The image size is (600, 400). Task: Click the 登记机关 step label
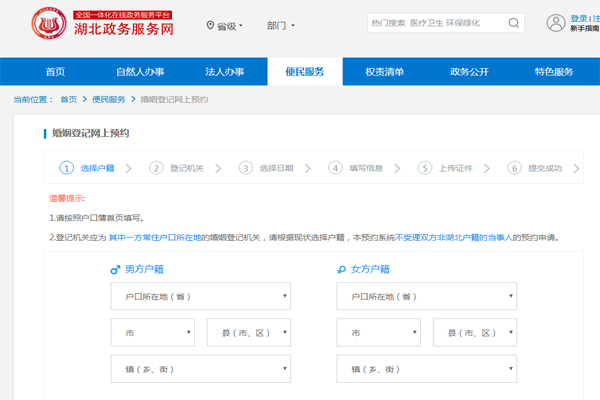click(187, 168)
